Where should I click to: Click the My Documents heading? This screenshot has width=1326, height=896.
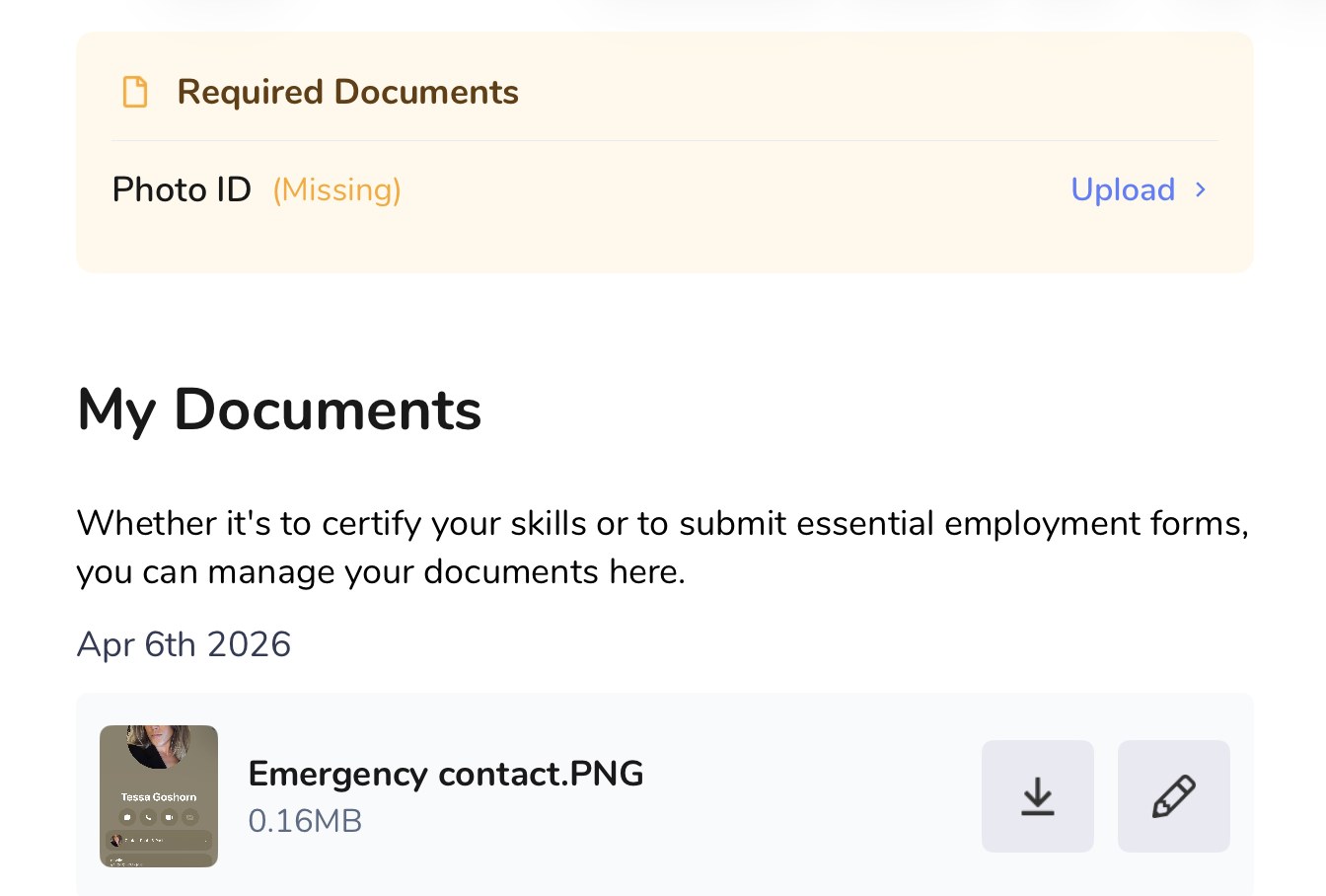coord(279,410)
